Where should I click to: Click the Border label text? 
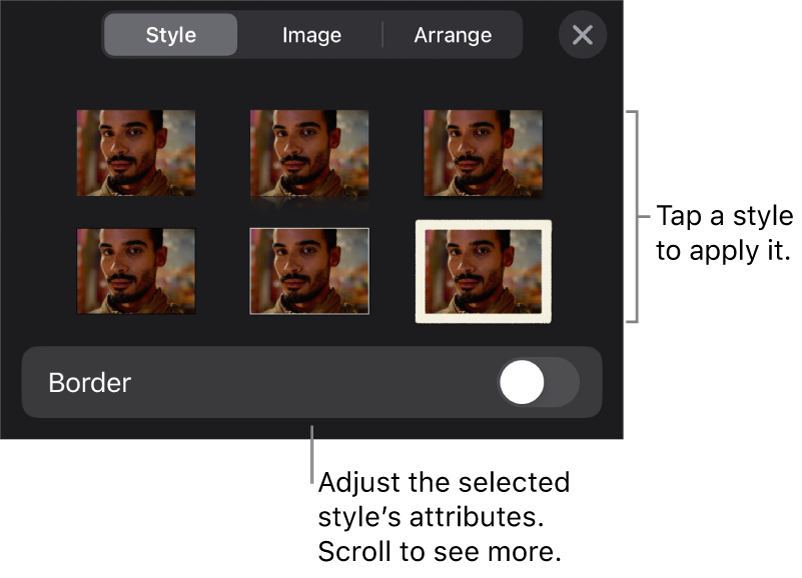[x=90, y=383]
